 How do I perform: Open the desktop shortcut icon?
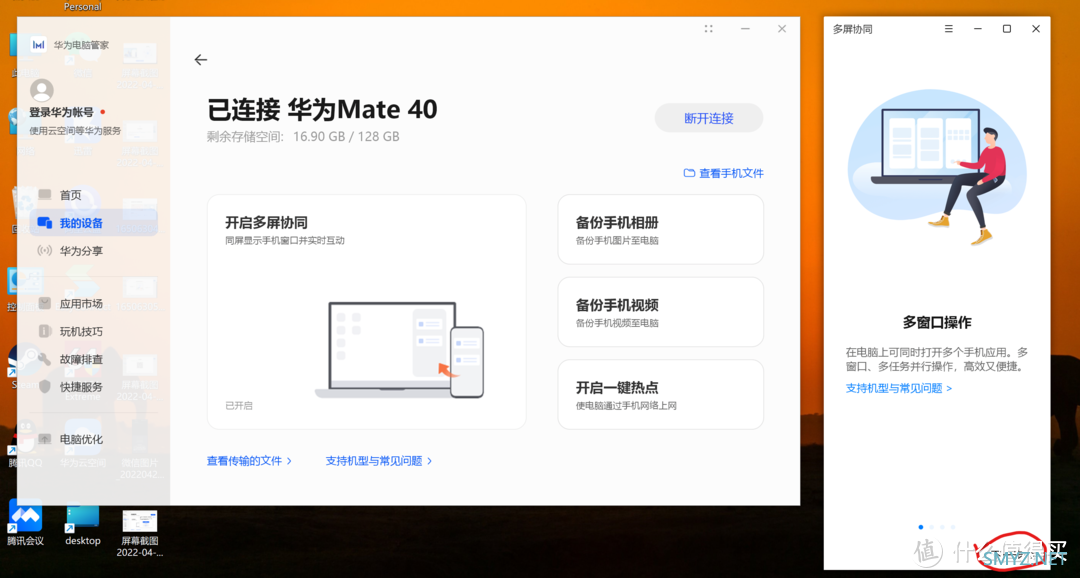pos(83,525)
